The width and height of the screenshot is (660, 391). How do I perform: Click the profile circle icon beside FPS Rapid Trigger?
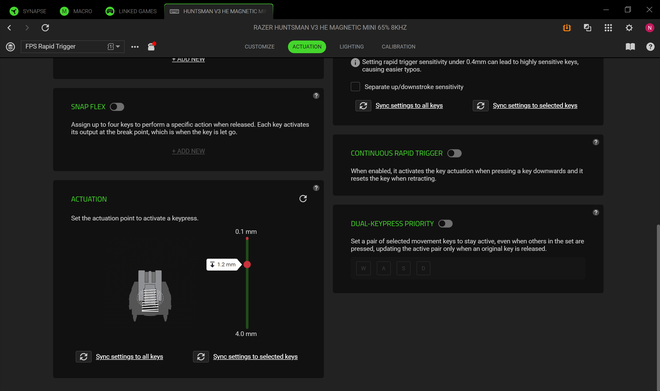coord(11,47)
